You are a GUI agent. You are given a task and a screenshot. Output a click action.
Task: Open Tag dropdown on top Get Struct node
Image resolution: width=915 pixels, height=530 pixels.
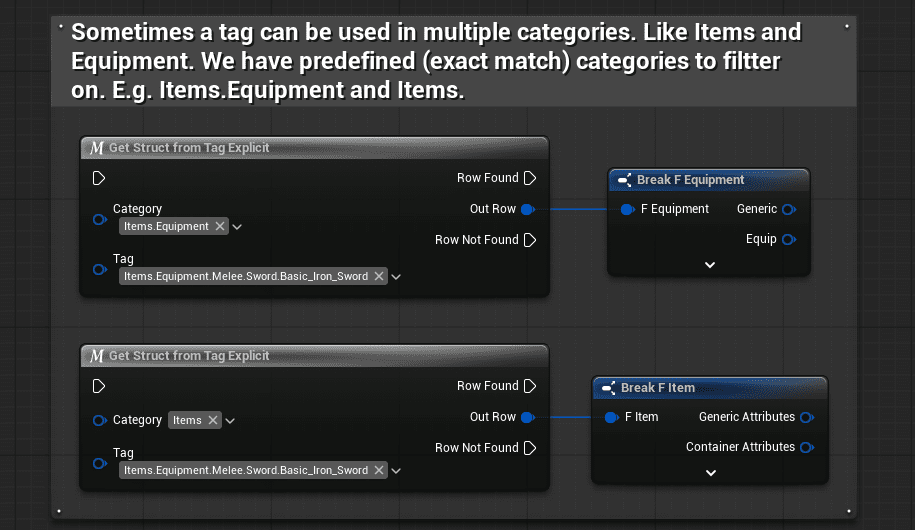pyautogui.click(x=396, y=277)
